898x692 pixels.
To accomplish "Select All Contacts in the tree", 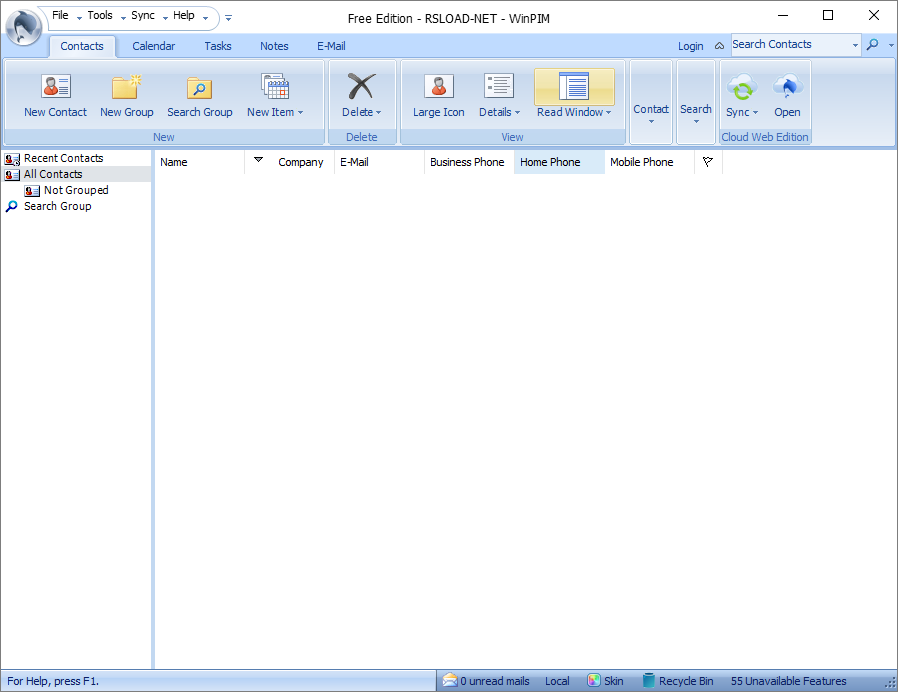I will point(53,174).
